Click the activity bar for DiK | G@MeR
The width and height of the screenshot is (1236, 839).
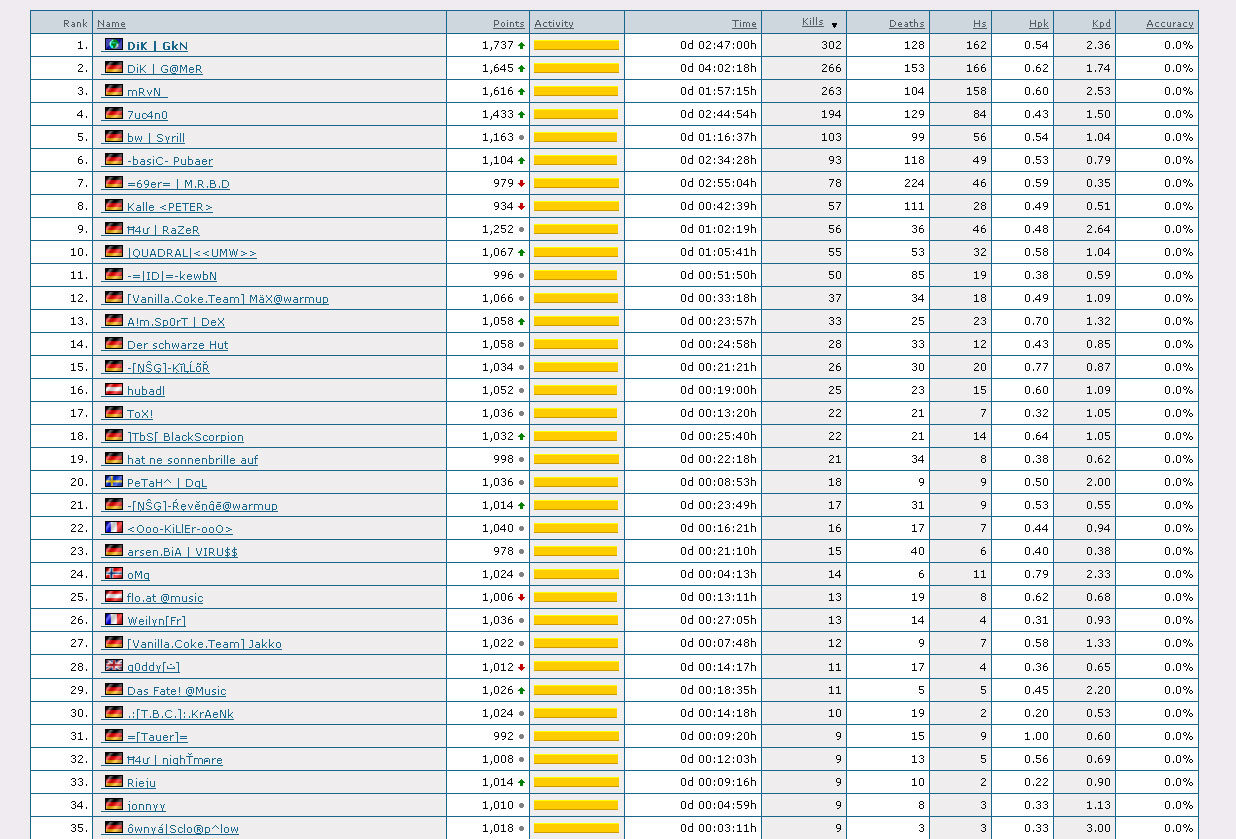tap(576, 68)
